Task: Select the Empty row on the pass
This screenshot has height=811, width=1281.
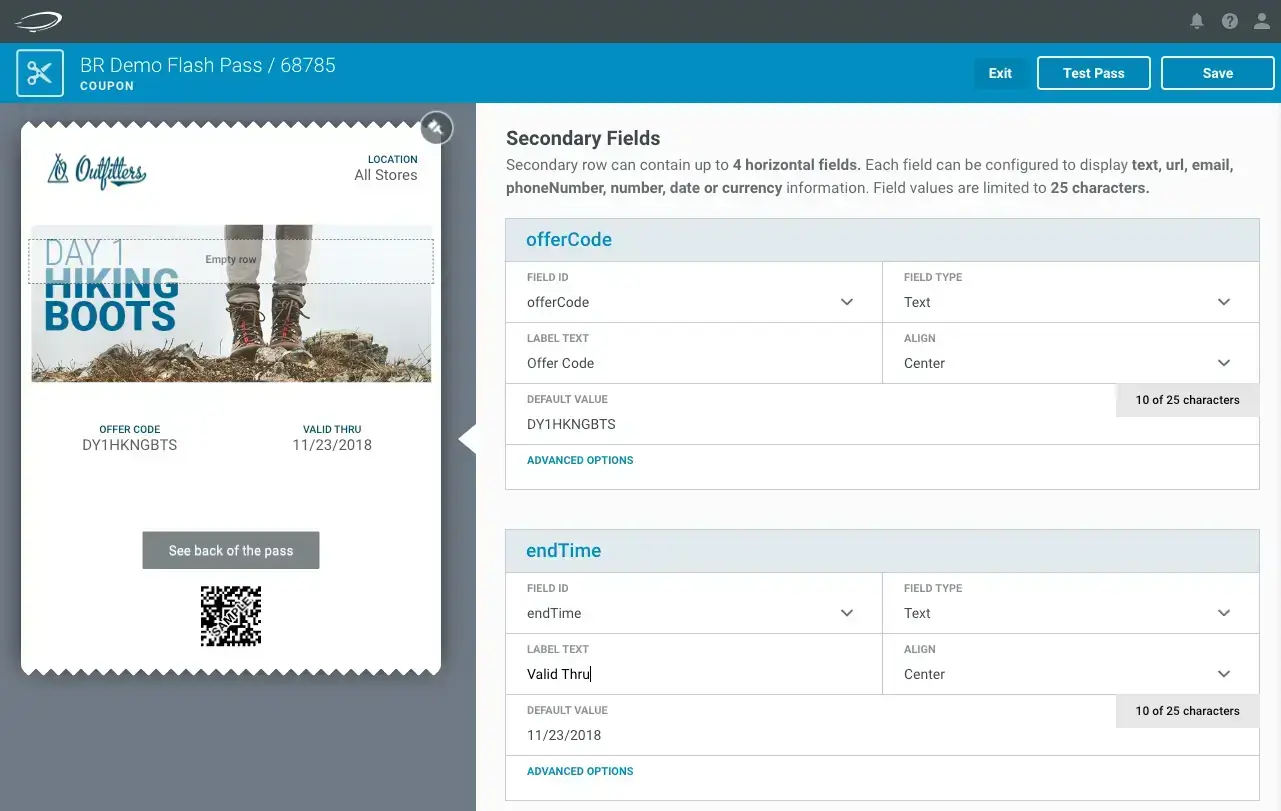Action: coord(231,260)
